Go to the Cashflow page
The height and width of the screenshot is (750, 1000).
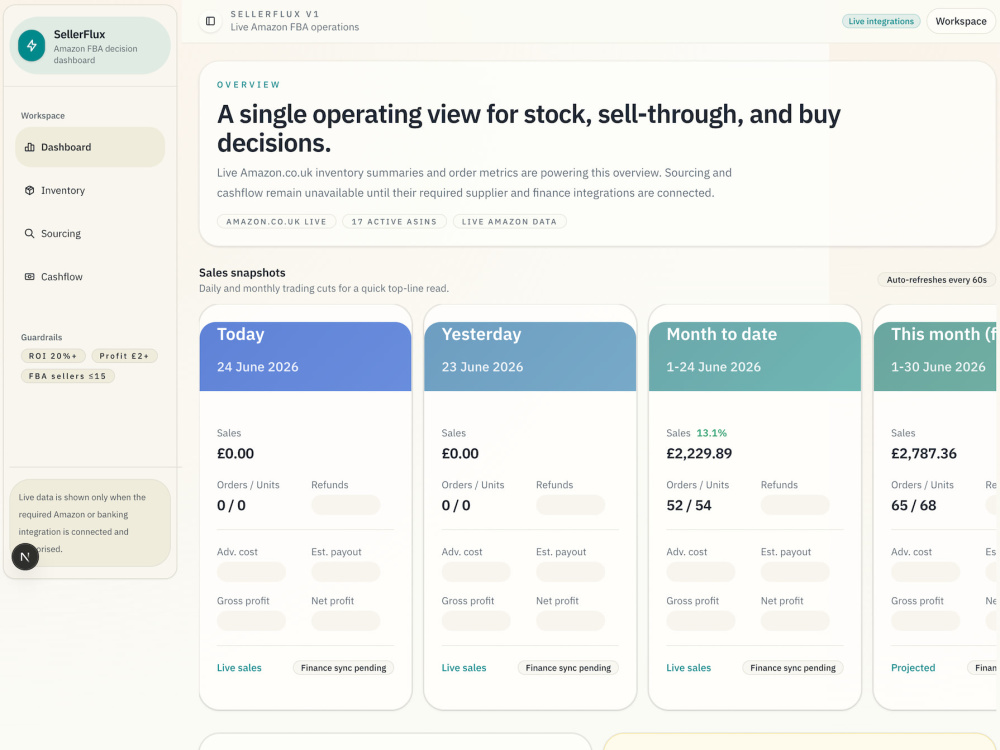[x=90, y=277]
